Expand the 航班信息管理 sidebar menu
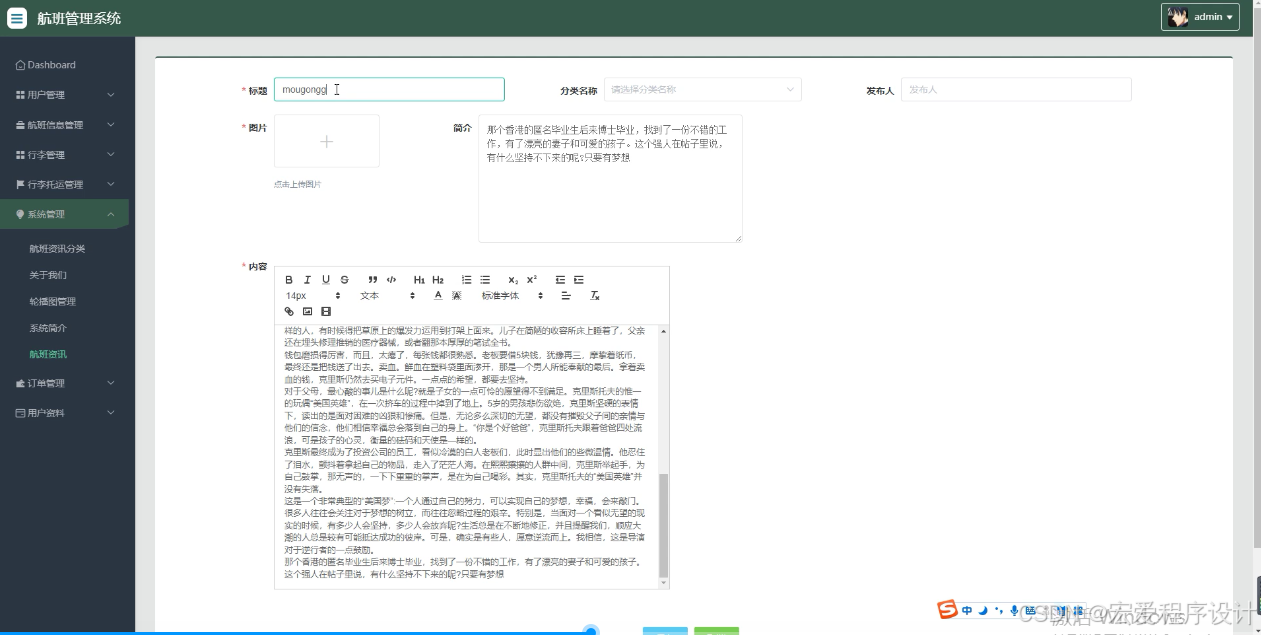The width and height of the screenshot is (1261, 635). click(x=67, y=125)
